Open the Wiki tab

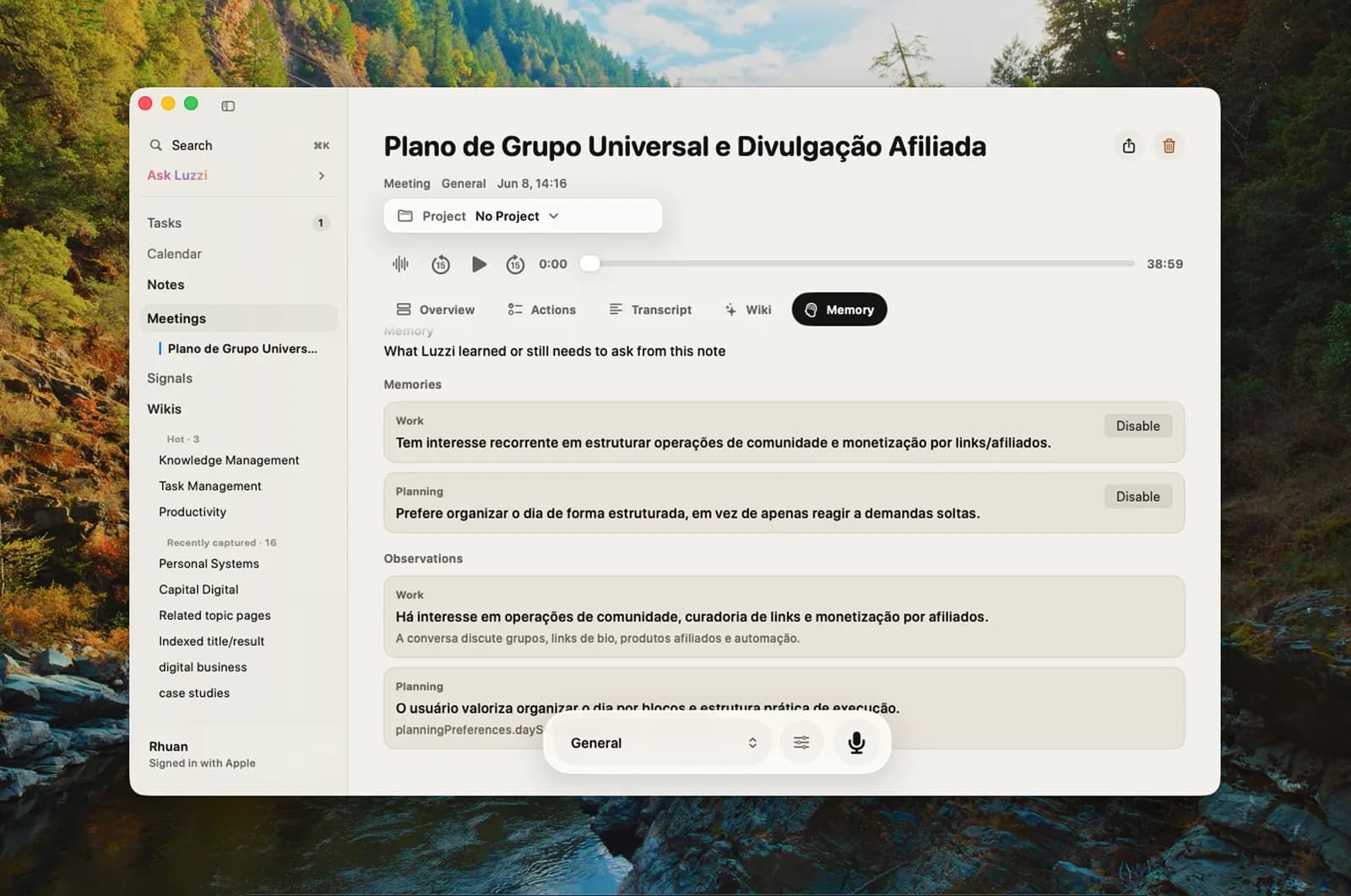[748, 310]
